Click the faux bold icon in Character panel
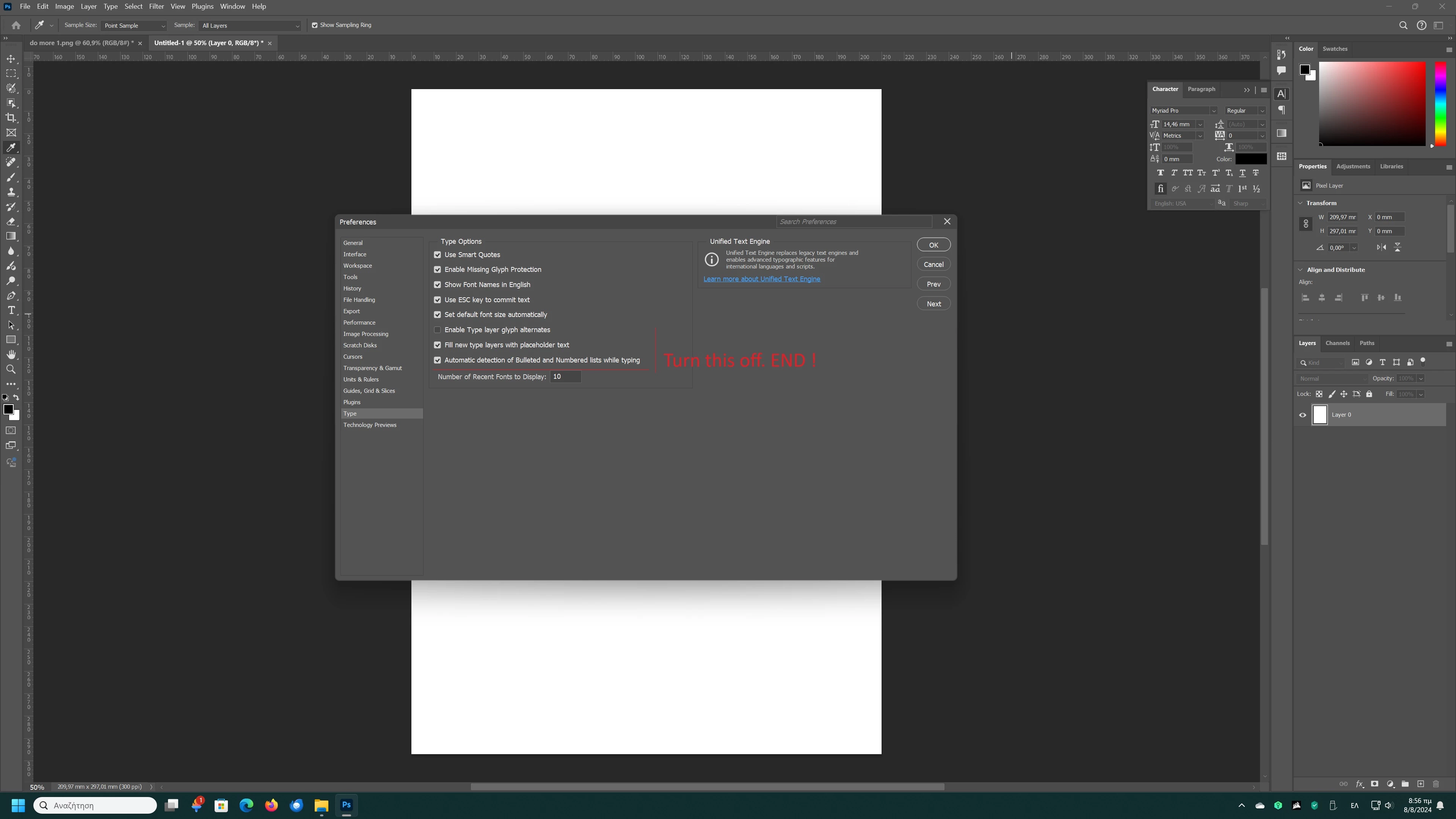This screenshot has height=819, width=1456. [x=1160, y=173]
